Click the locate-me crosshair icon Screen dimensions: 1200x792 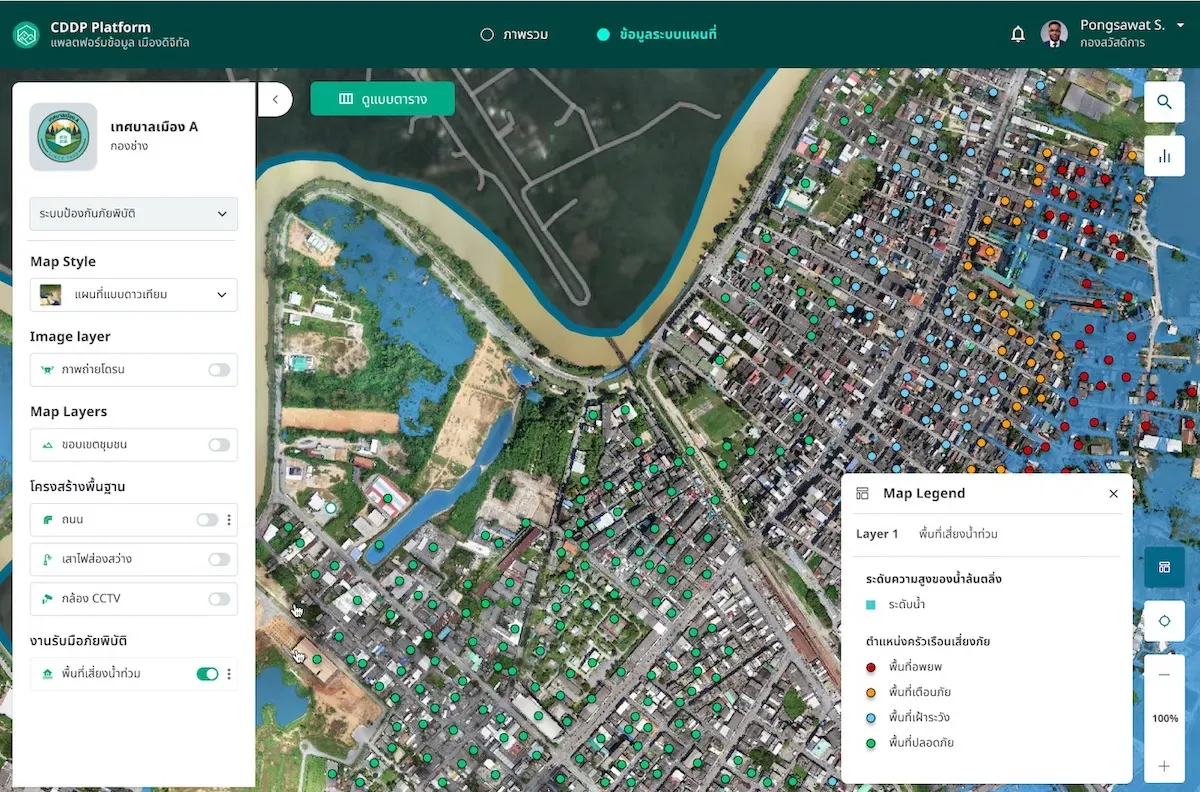click(1164, 621)
